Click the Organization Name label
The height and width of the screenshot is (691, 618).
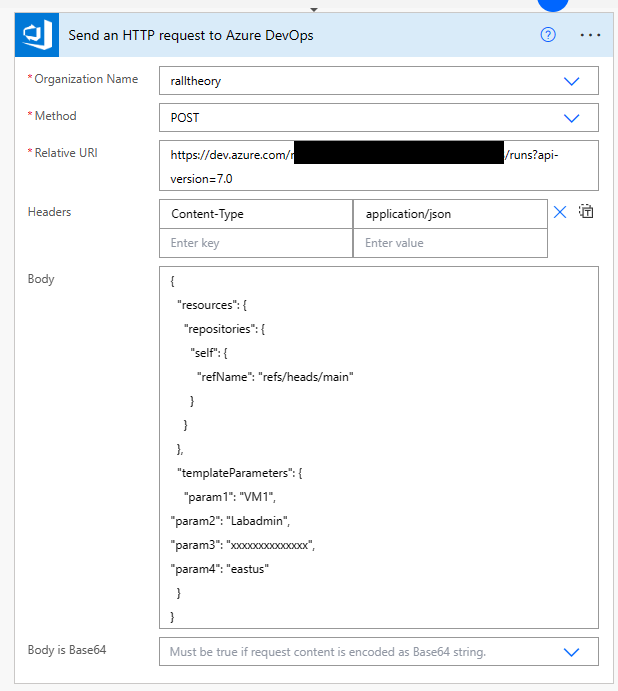point(86,79)
